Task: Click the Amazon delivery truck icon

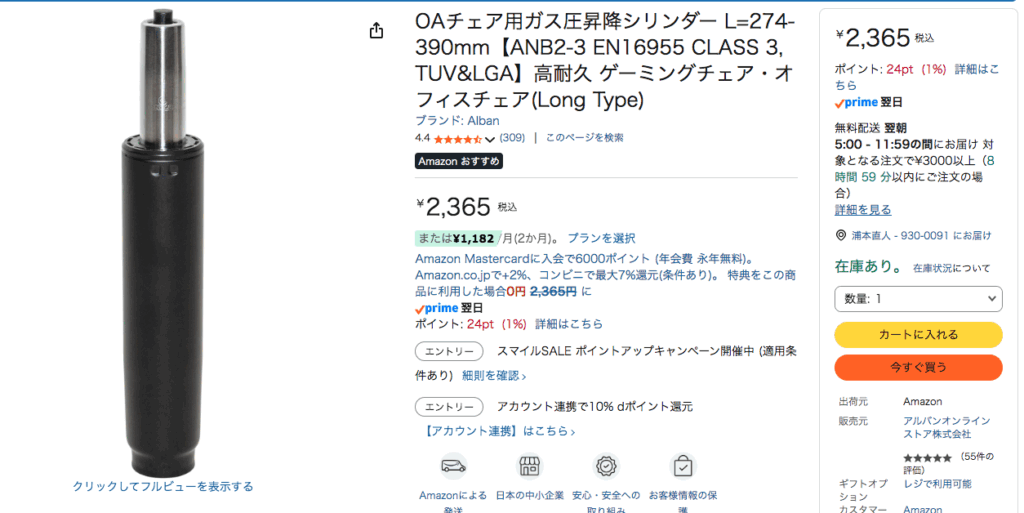Action: tap(453, 466)
